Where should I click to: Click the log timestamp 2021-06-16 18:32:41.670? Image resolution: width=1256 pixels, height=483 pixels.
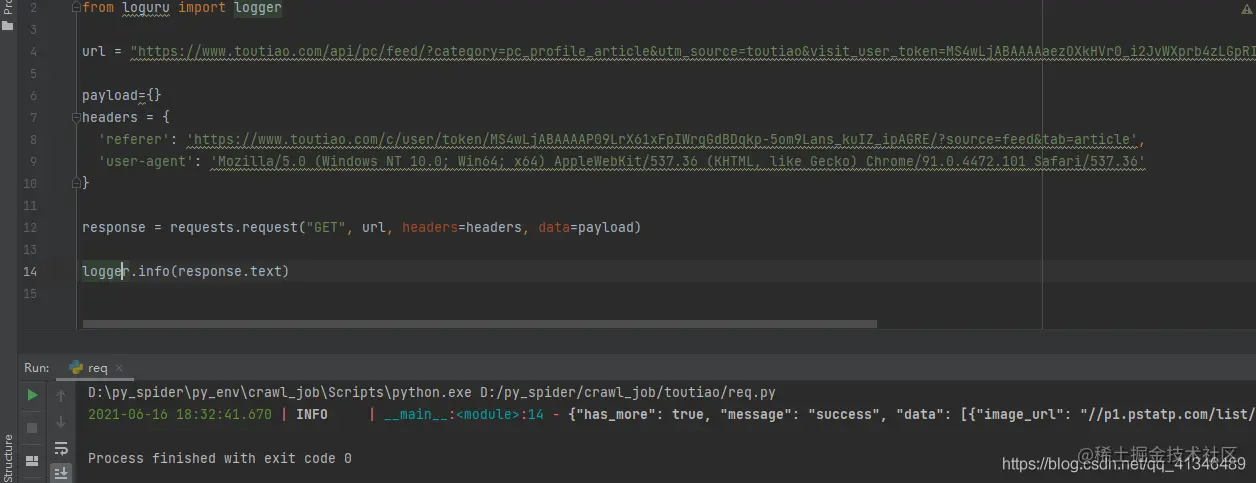coord(180,414)
